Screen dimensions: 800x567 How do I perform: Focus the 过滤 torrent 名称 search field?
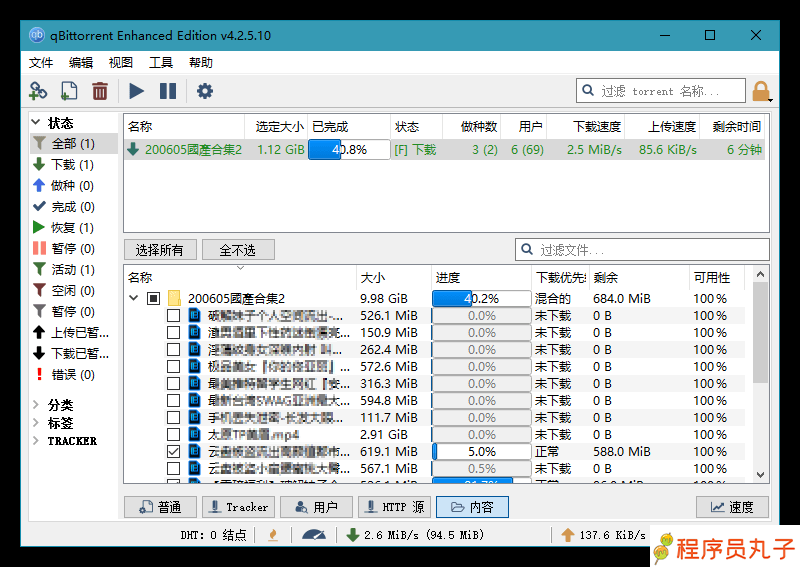(661, 91)
